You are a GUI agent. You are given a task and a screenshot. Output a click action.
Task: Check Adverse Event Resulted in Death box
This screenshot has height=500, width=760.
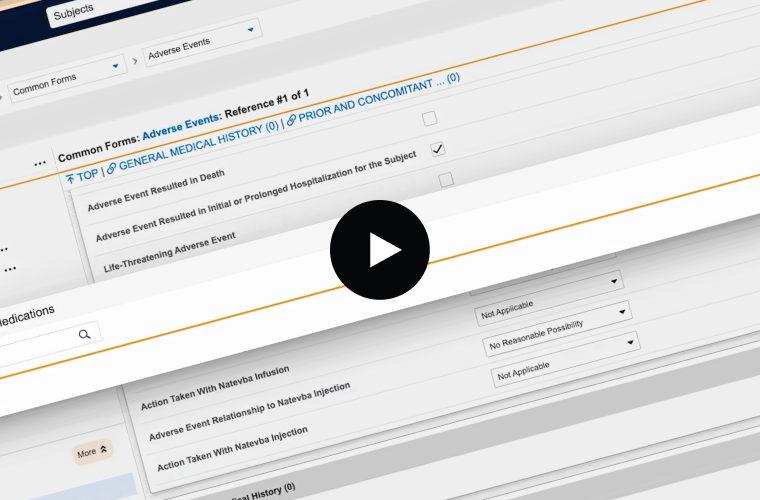point(429,119)
